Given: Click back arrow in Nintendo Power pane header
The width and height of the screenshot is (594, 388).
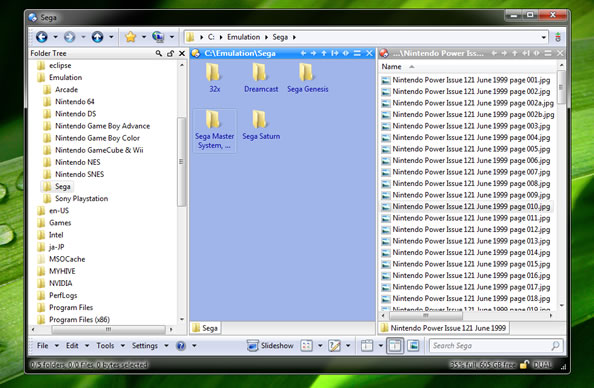Looking at the screenshot, I should [494, 53].
